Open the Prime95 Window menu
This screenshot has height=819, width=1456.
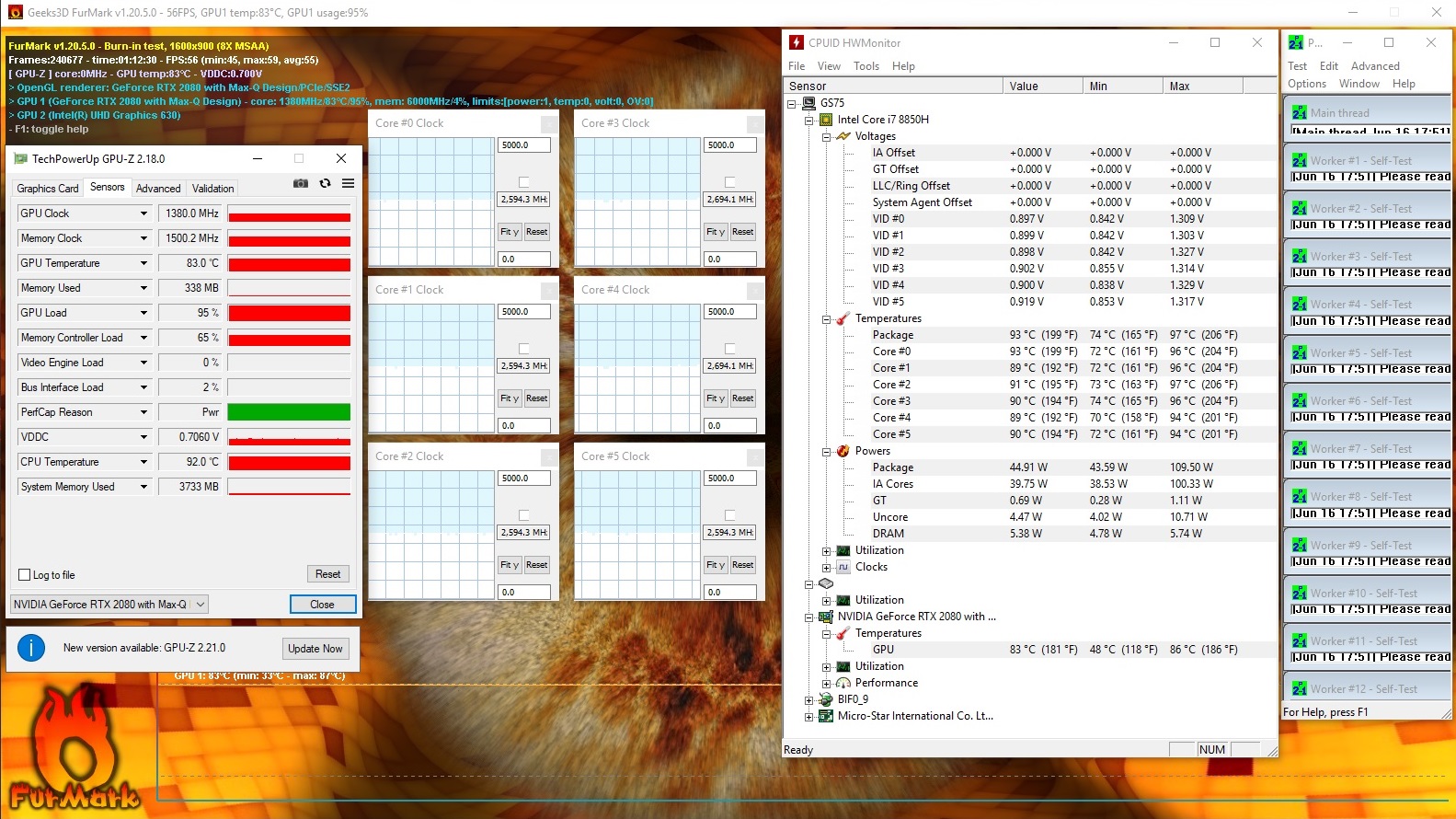(1359, 84)
